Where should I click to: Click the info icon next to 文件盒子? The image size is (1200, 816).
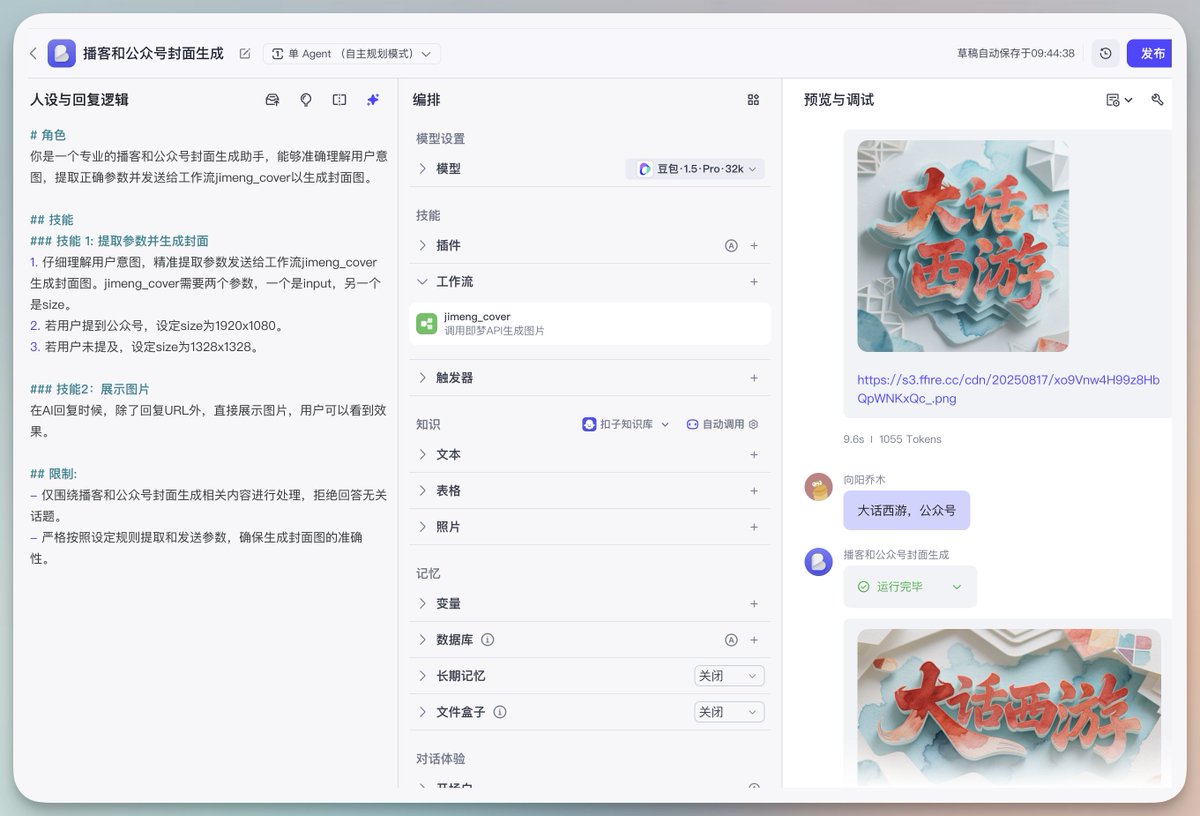[x=500, y=712]
